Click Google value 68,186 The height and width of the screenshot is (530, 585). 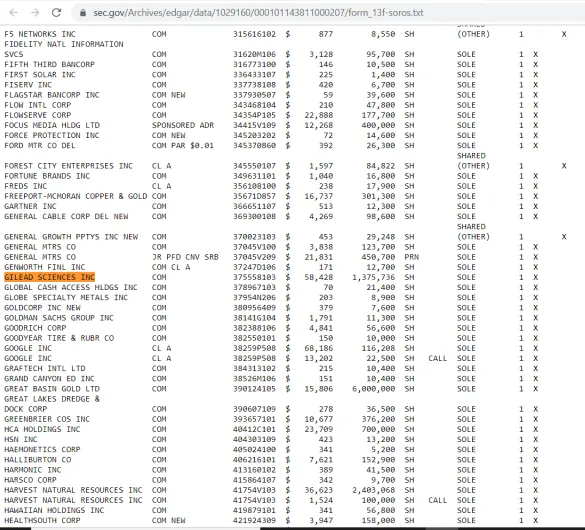(x=319, y=348)
